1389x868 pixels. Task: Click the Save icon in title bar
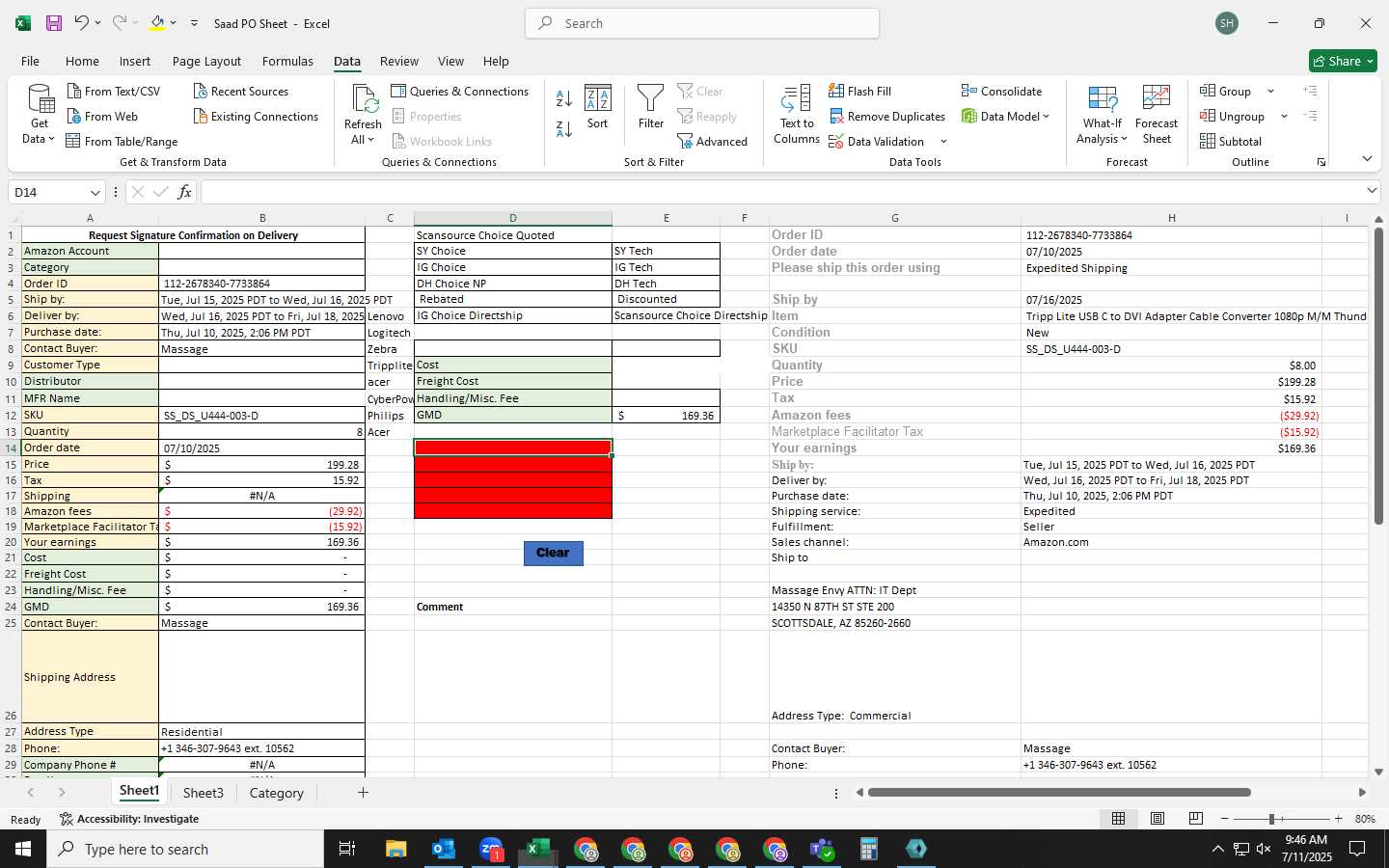pyautogui.click(x=54, y=23)
